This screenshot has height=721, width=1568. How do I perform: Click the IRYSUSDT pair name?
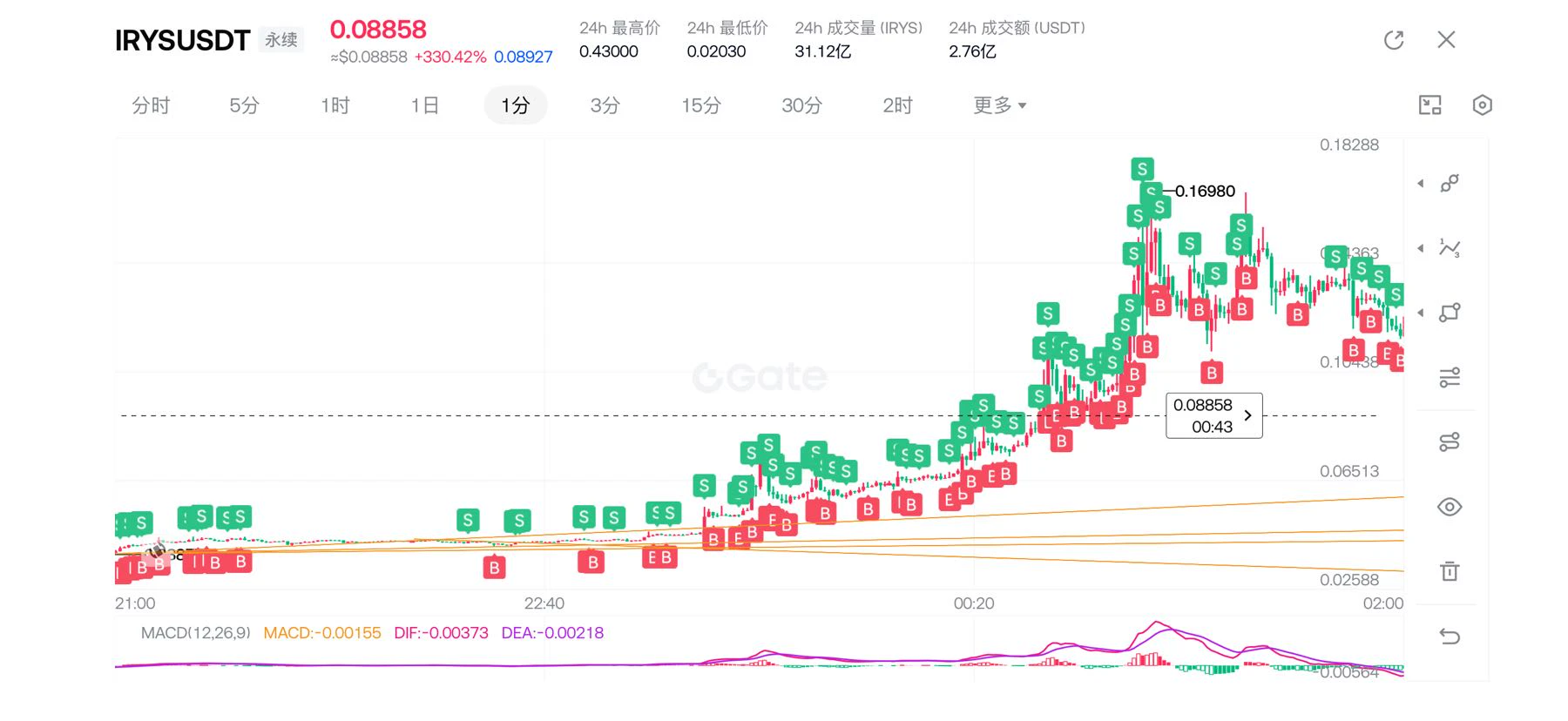click(x=182, y=40)
